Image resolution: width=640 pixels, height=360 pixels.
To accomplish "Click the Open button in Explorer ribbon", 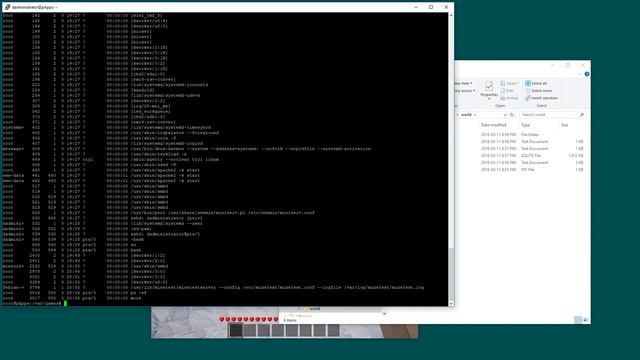I will point(509,83).
